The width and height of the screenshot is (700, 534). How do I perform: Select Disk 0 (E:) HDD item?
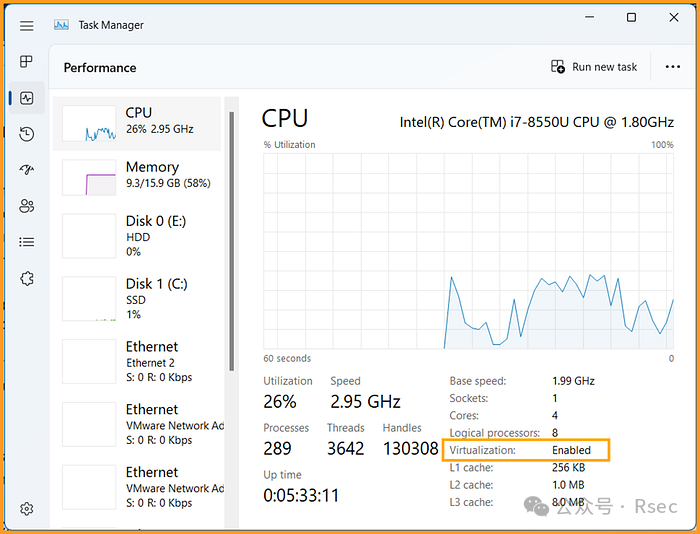(136, 236)
